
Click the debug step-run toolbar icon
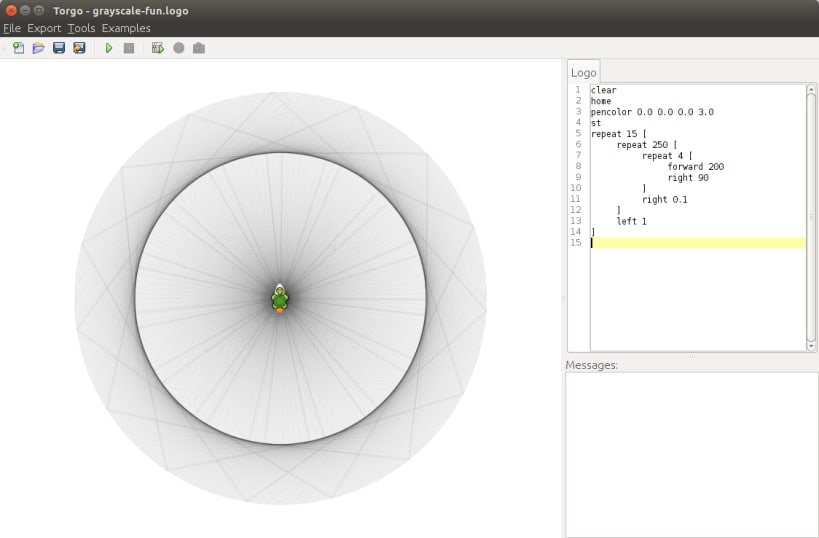[158, 48]
